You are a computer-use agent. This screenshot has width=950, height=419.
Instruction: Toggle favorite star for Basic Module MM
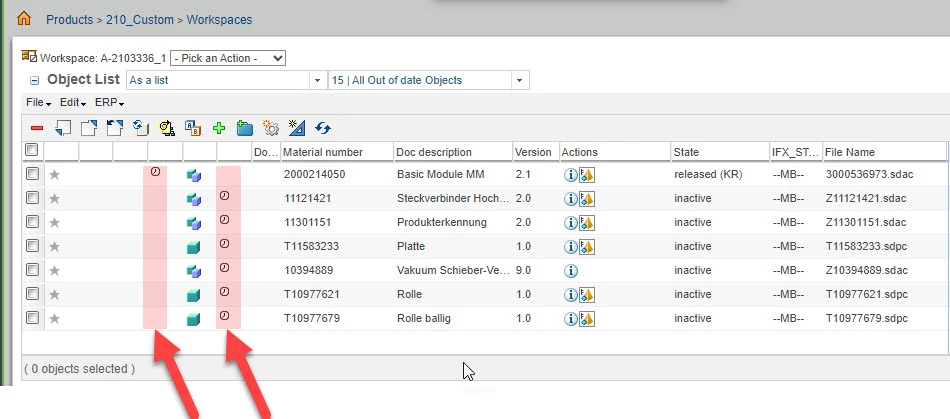pyautogui.click(x=55, y=175)
